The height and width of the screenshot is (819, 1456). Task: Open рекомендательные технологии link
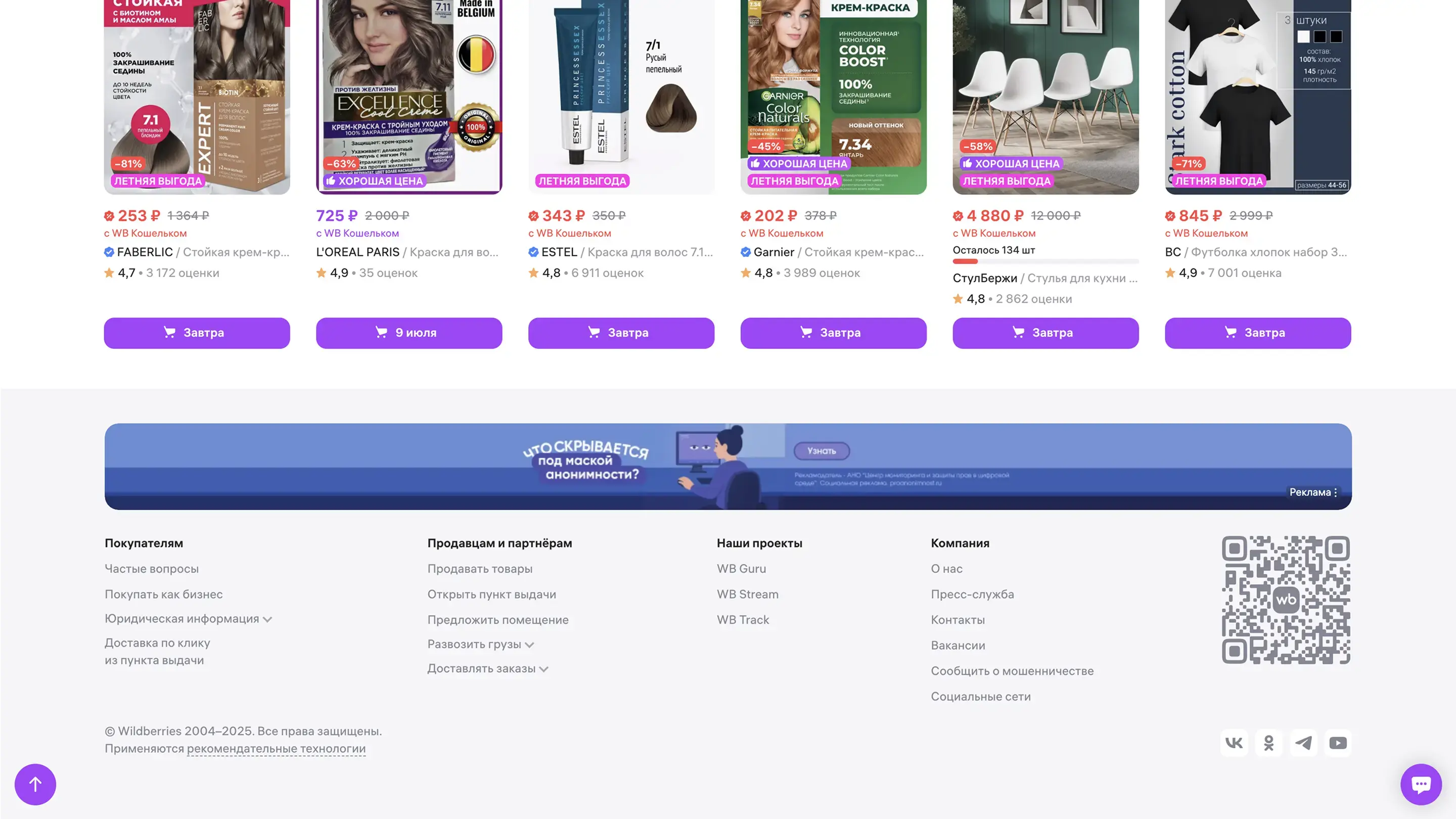click(276, 748)
